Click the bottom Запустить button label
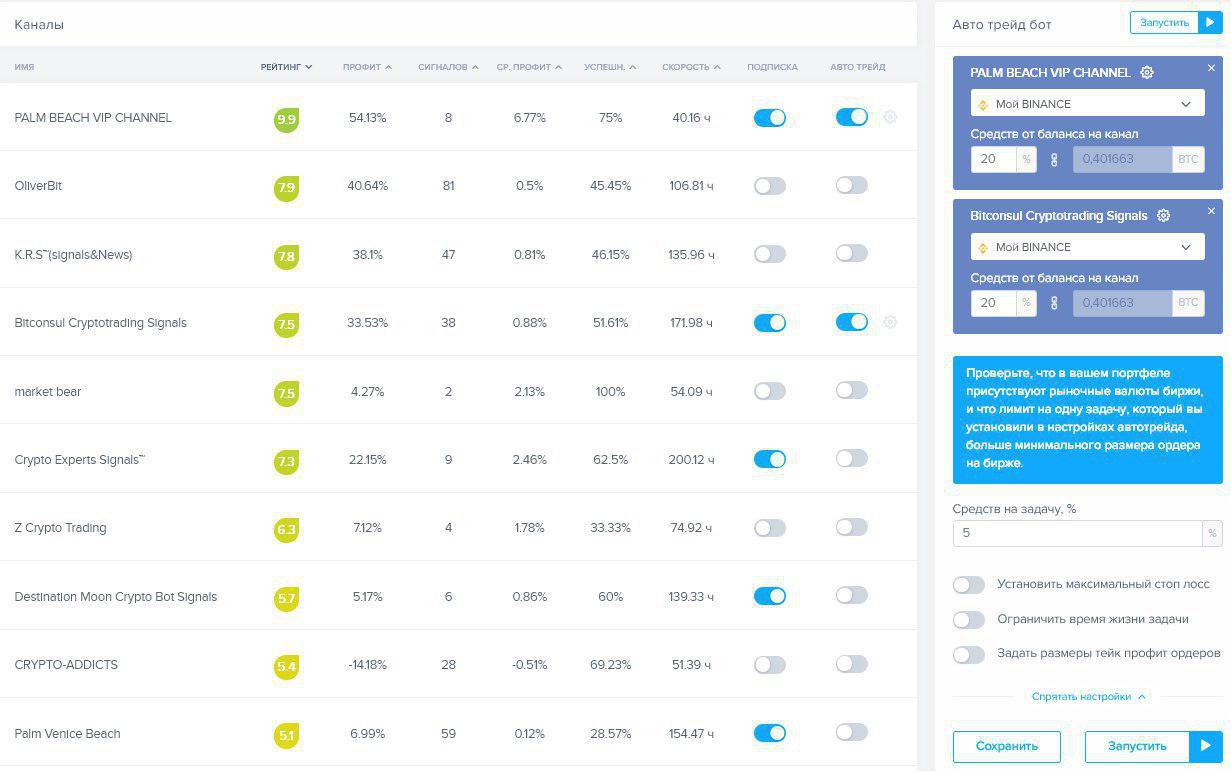The image size is (1231, 773). (x=1137, y=746)
